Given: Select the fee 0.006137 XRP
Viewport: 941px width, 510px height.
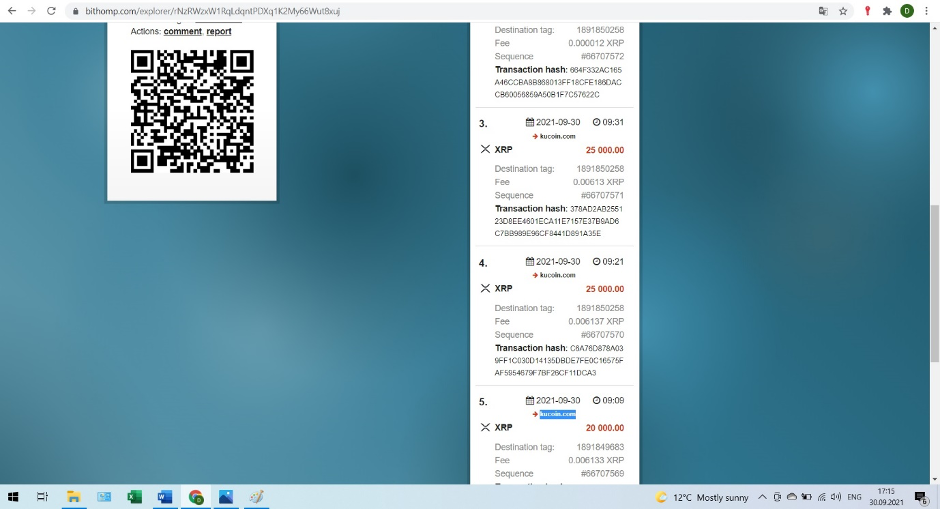Looking at the screenshot, I should tap(596, 322).
